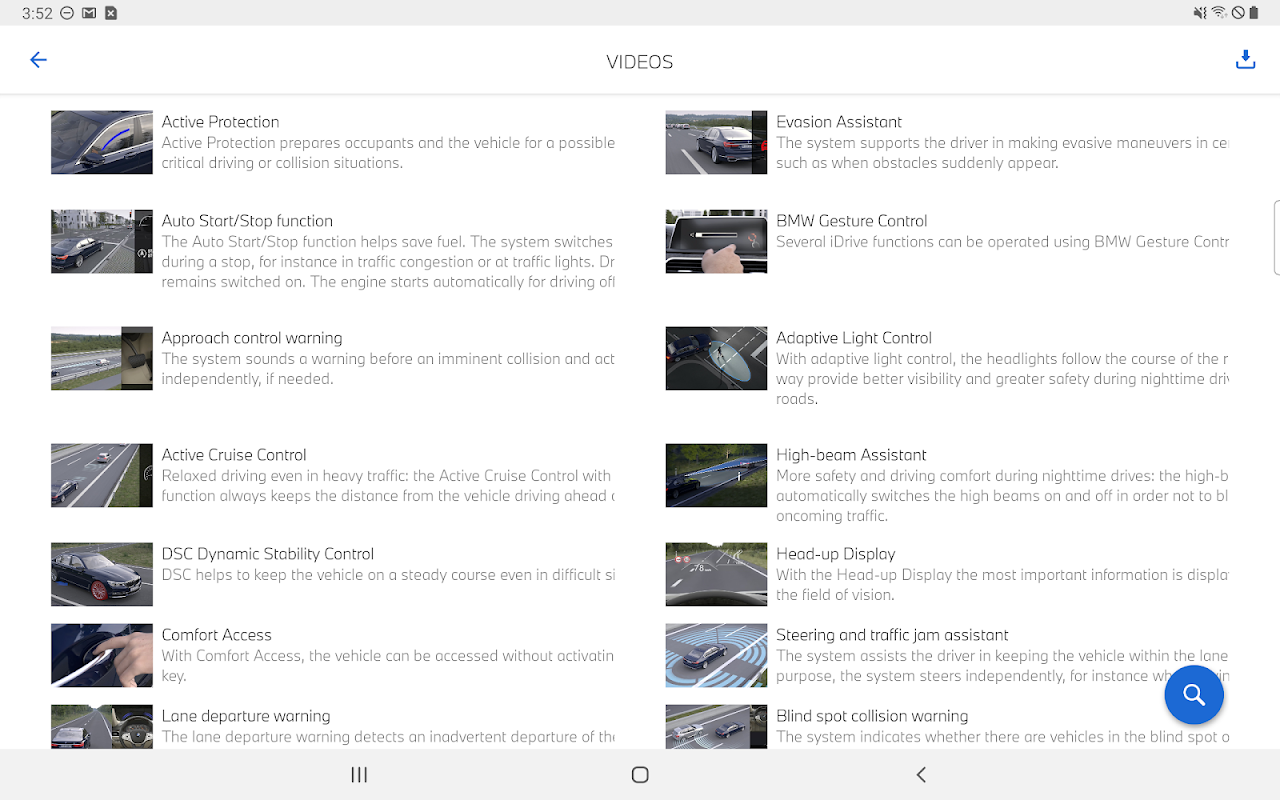
Task: Tap the home navigation circle
Action: tap(640, 774)
